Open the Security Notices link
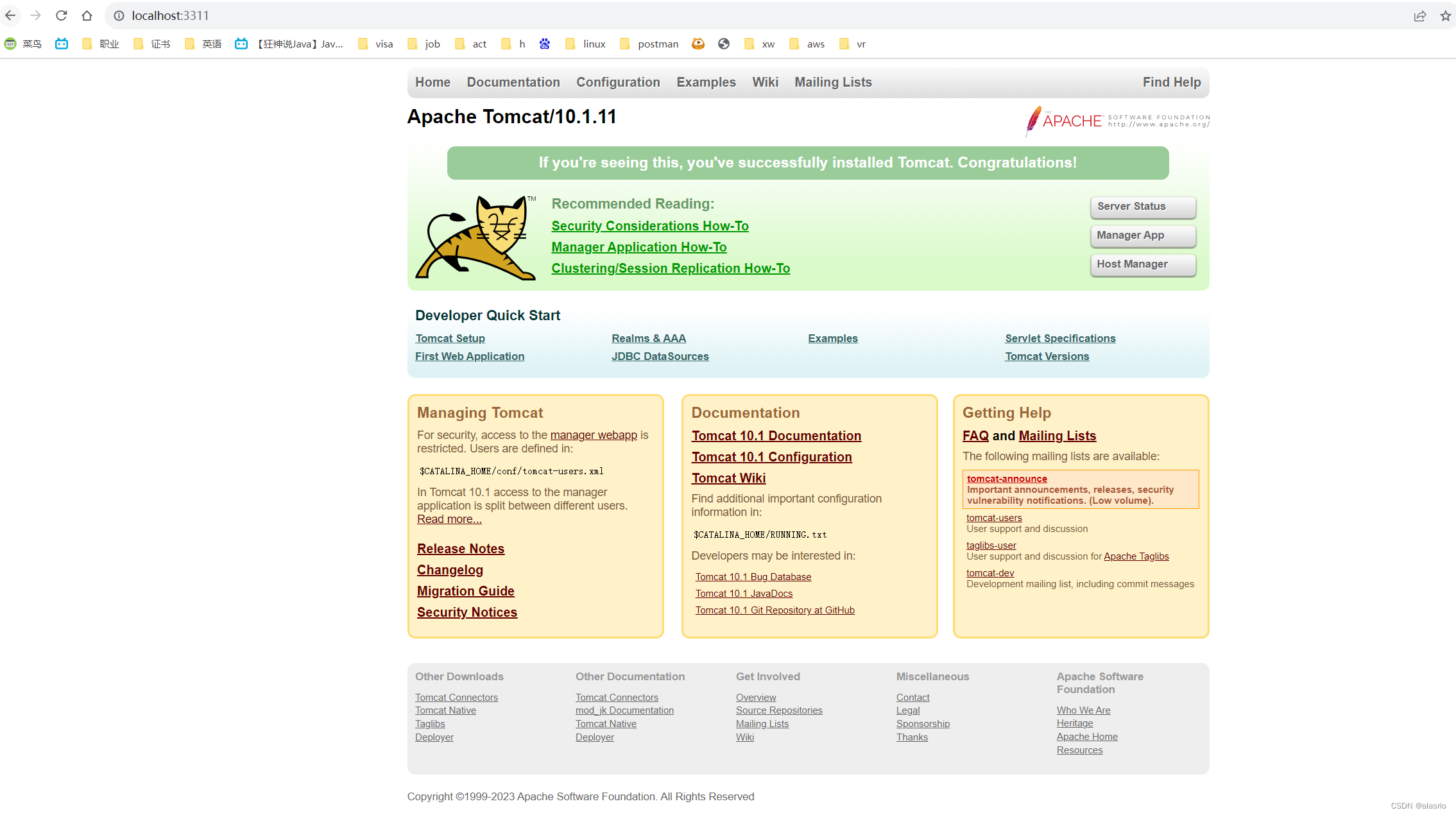The height and width of the screenshot is (815, 1456). tap(467, 612)
